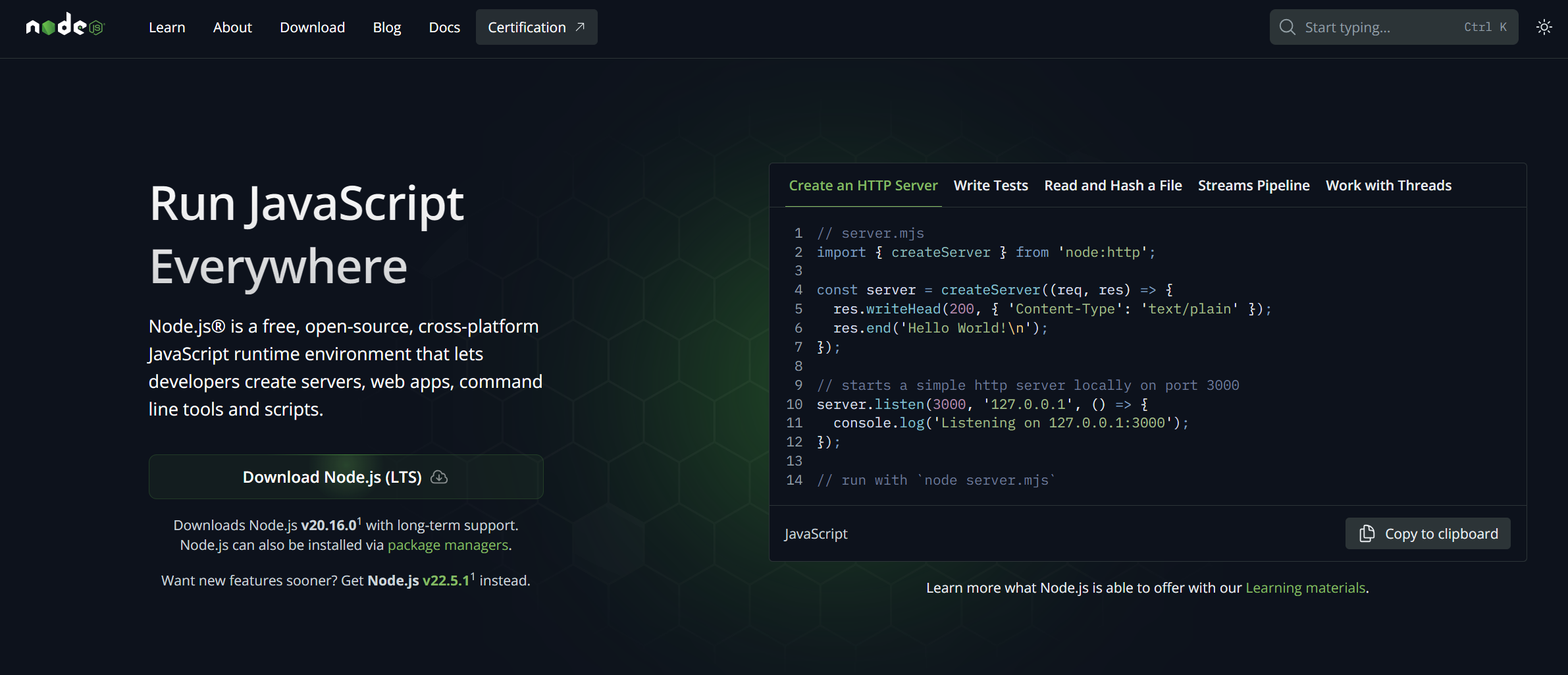Click the JavaScript language label

click(x=816, y=534)
